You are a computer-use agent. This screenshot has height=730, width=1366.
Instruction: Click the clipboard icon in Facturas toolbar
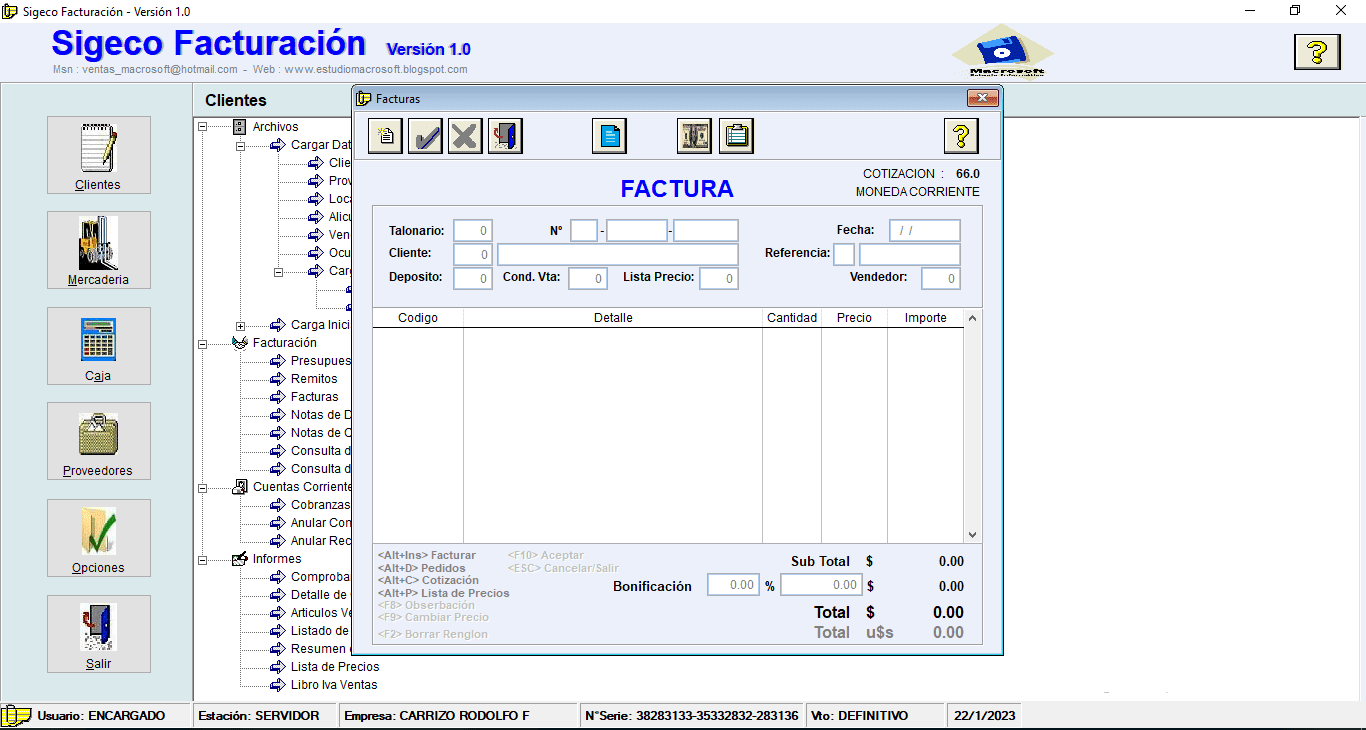pyautogui.click(x=736, y=136)
